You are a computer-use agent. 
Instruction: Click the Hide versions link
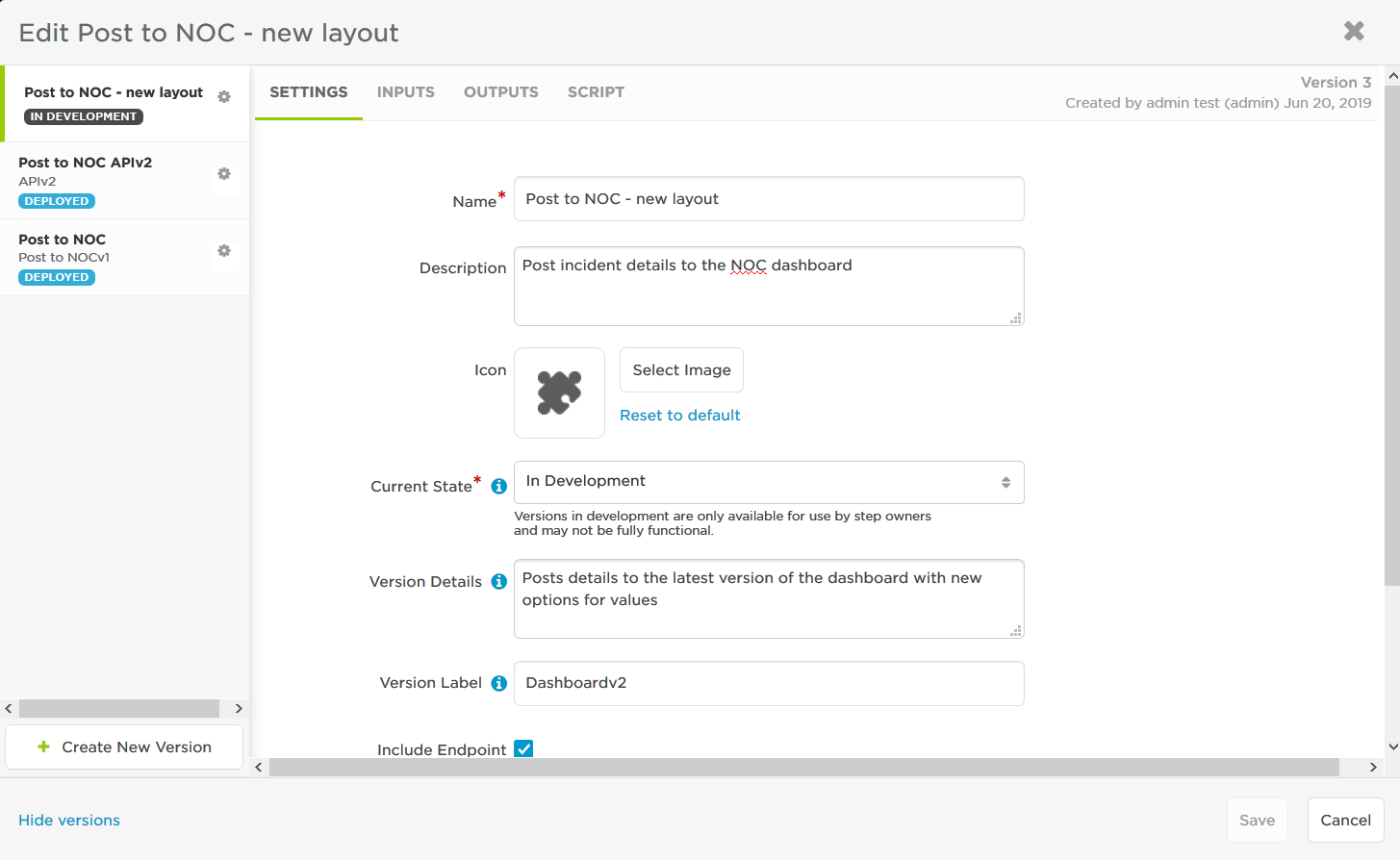69,821
